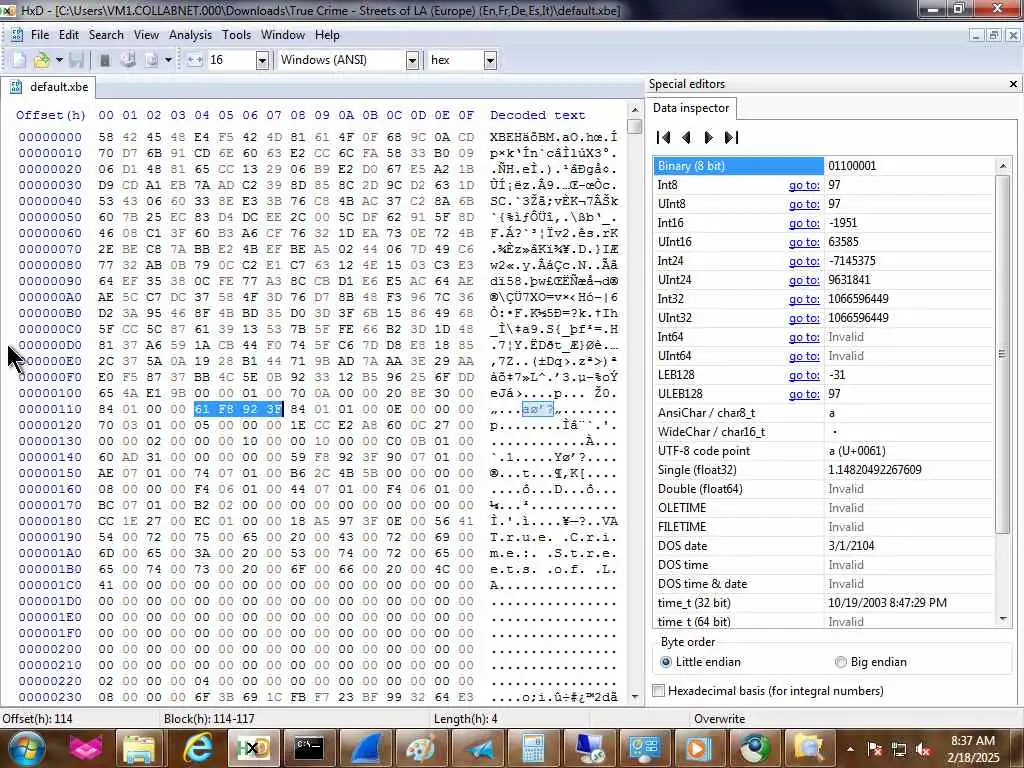
Task: Jump to last byte in Data inspector
Action: (x=731, y=137)
